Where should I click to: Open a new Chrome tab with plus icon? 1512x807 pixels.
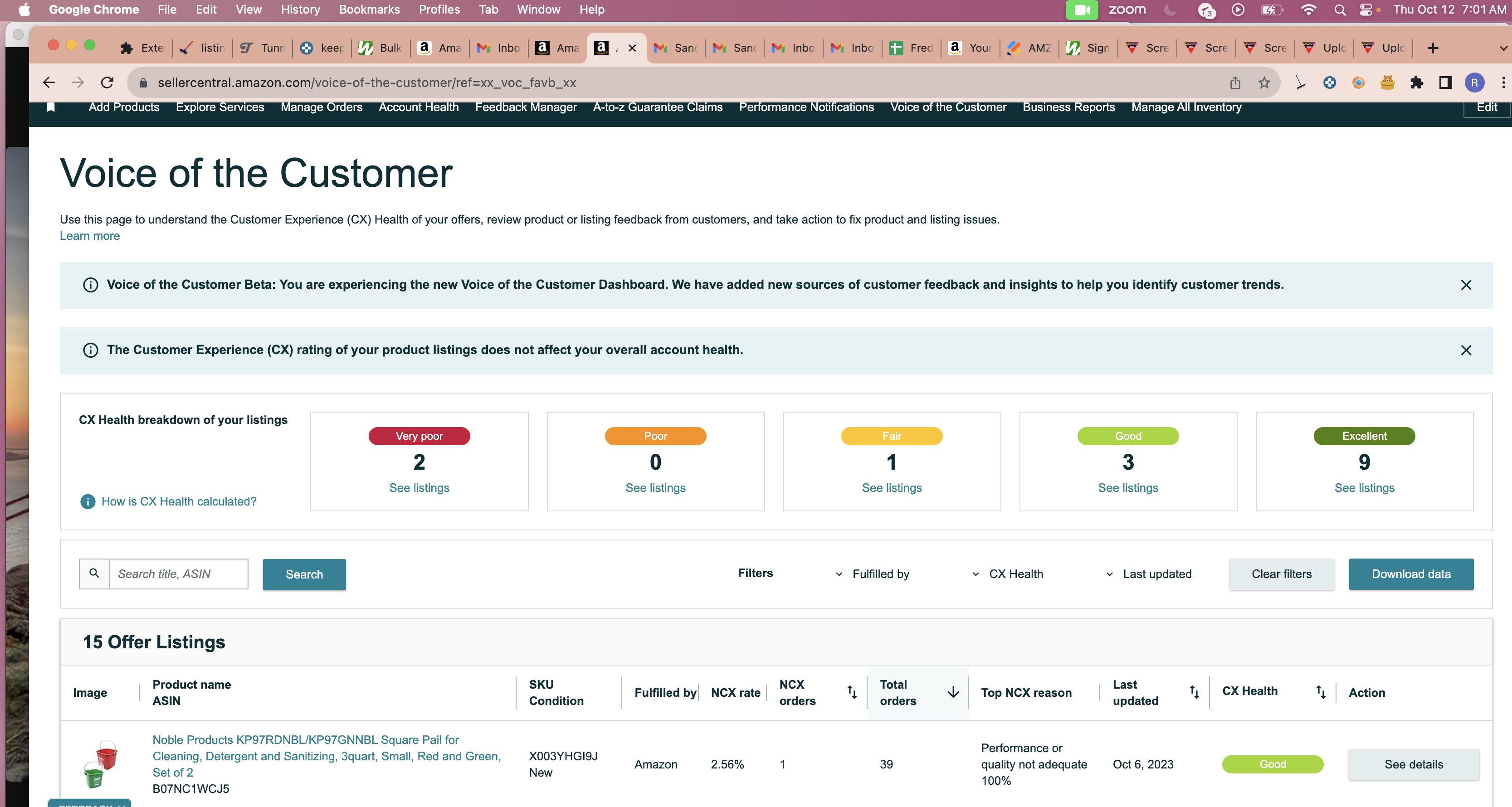tap(1433, 48)
